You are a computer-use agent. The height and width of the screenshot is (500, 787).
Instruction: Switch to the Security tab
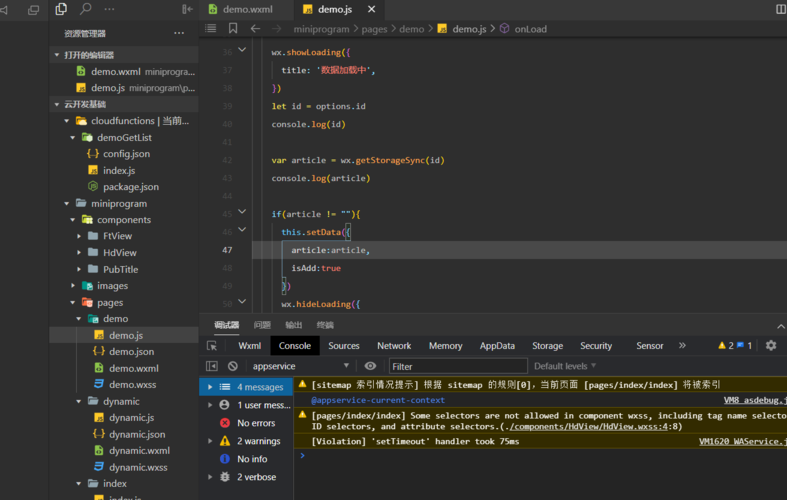pyautogui.click(x=596, y=345)
